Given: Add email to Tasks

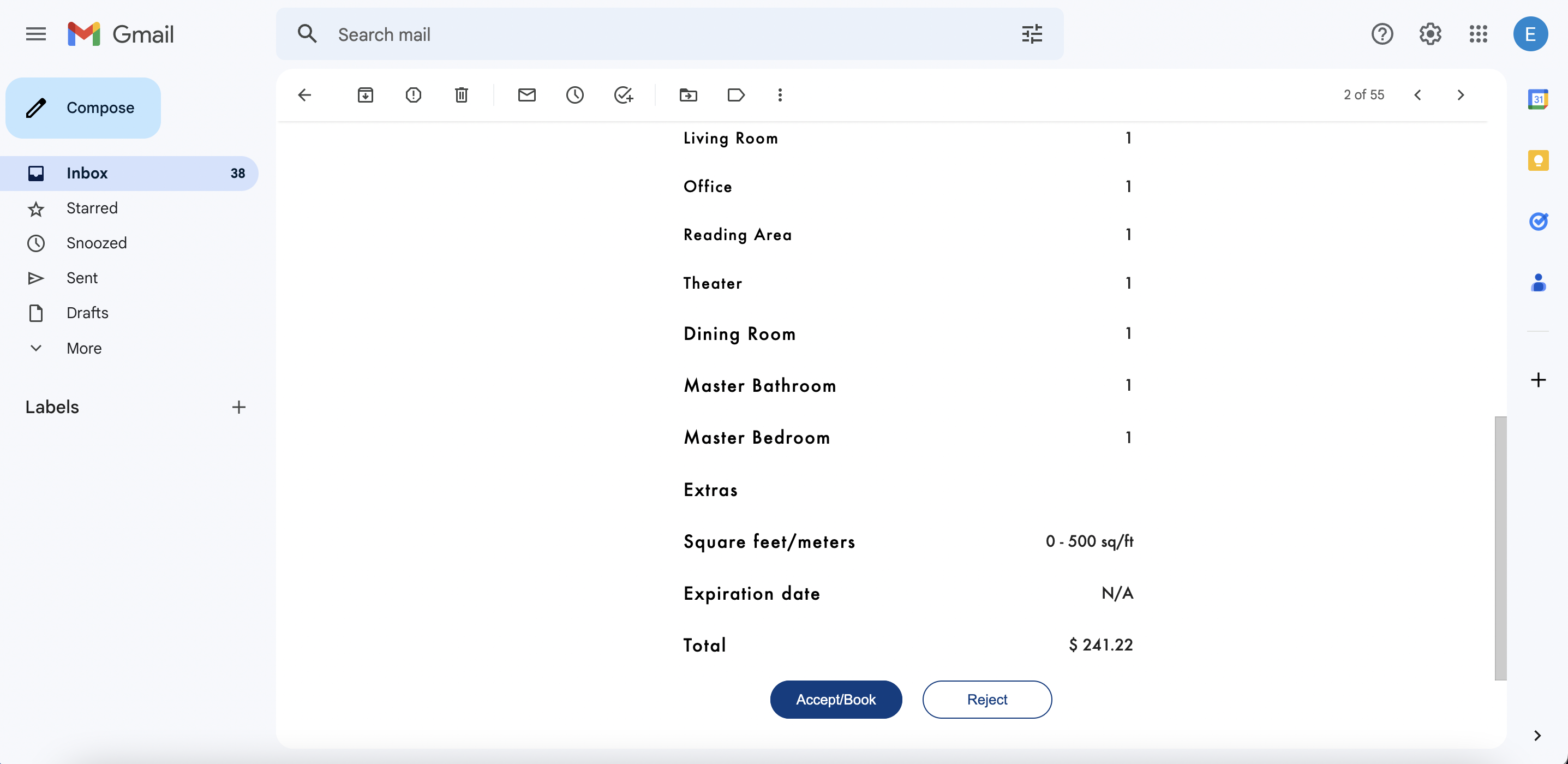Looking at the screenshot, I should coord(623,95).
